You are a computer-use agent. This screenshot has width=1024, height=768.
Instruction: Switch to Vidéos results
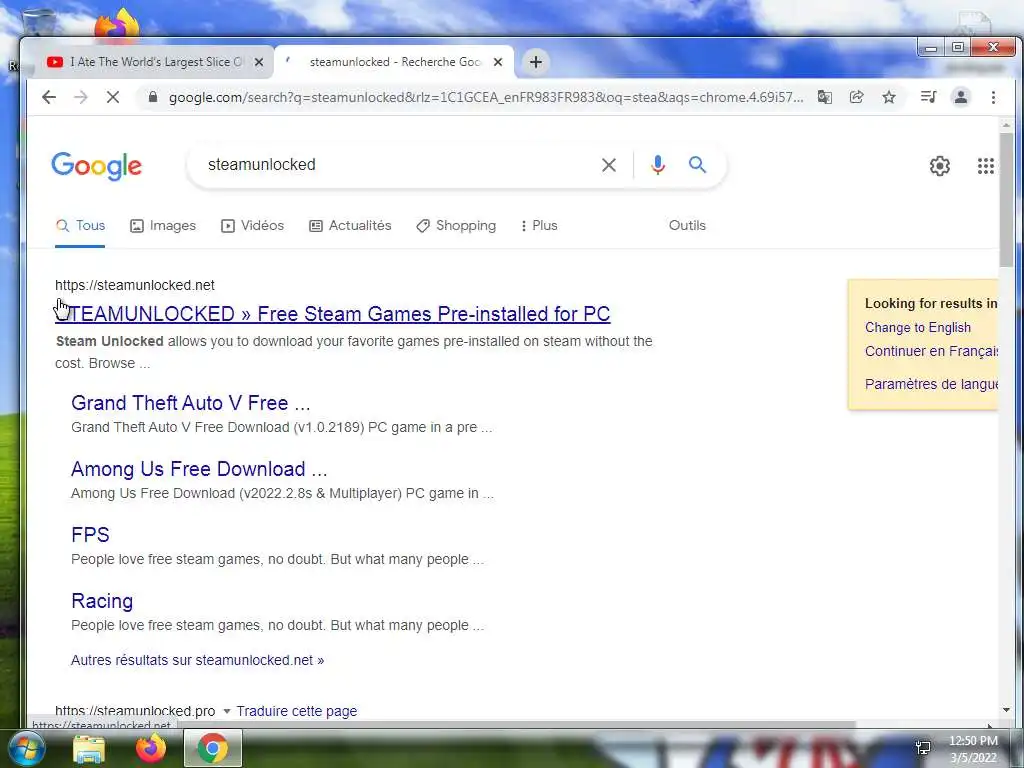coord(252,226)
